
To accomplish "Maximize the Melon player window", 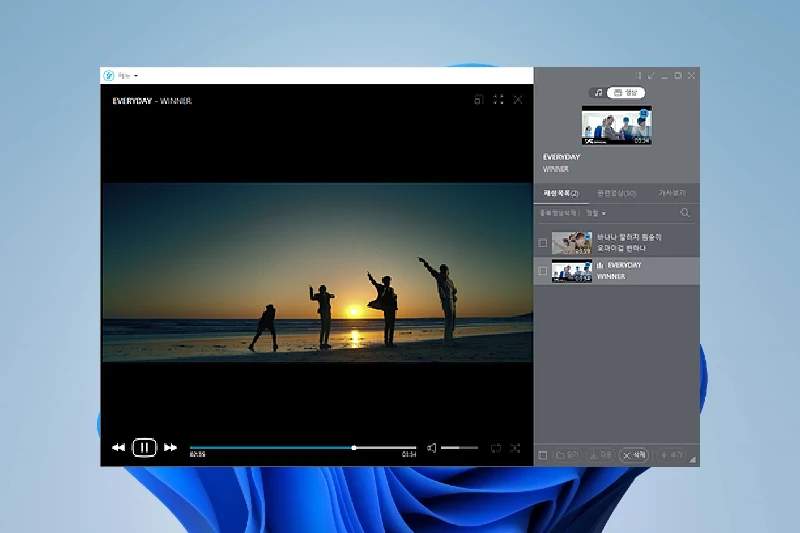I will click(678, 75).
